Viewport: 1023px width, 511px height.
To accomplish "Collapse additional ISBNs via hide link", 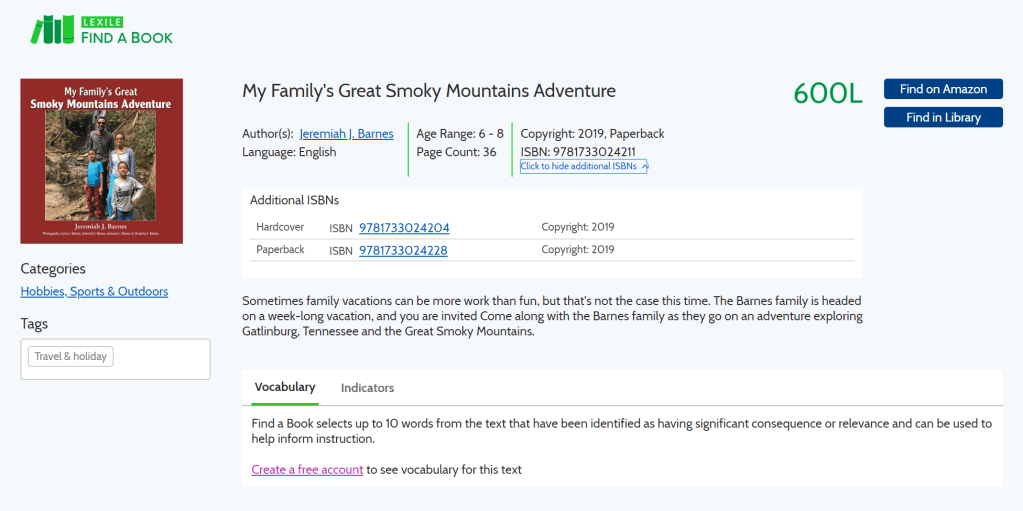I will [578, 167].
